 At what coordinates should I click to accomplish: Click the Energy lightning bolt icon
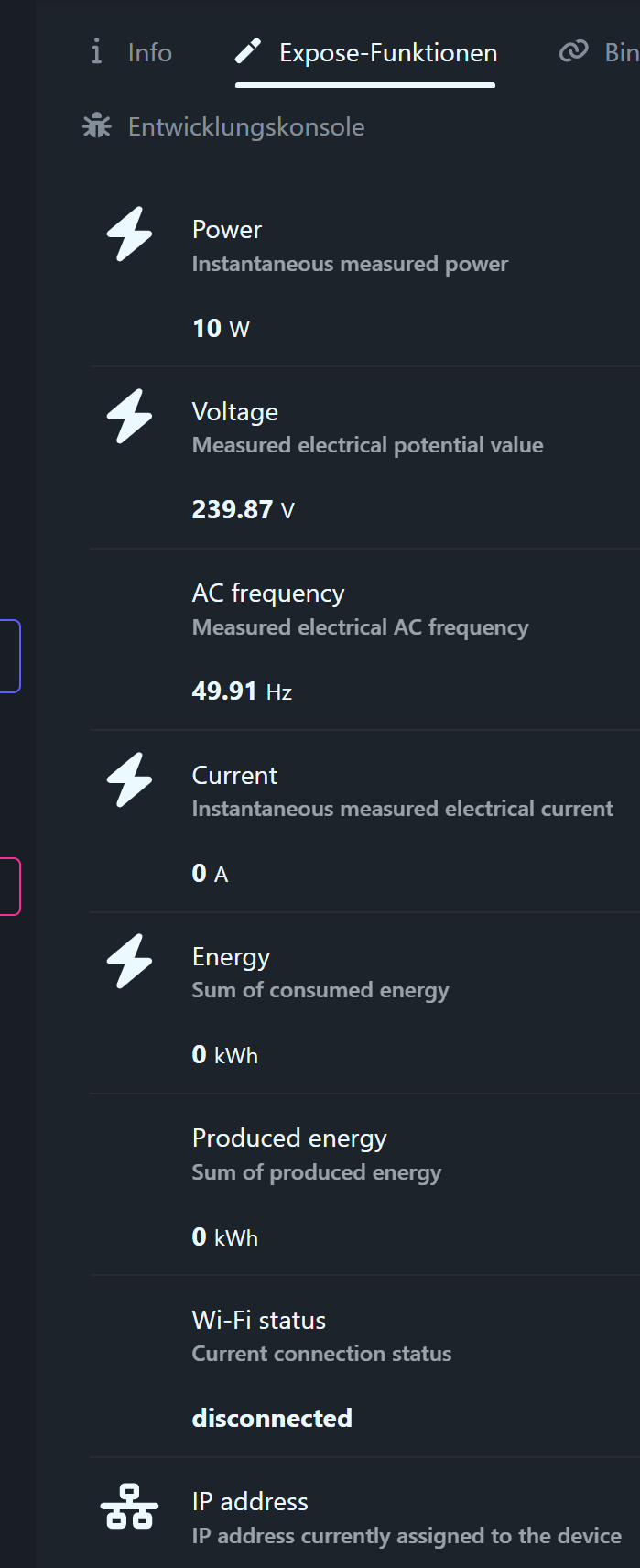coord(130,961)
